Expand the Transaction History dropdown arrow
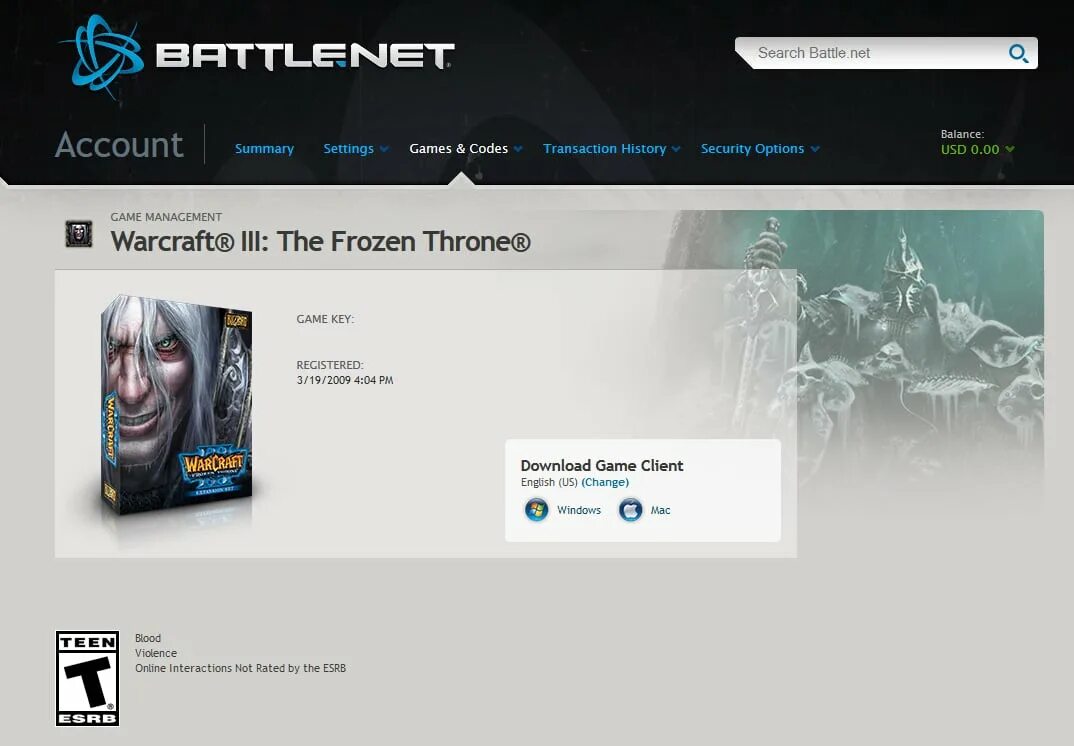The width and height of the screenshot is (1074, 746). (676, 149)
